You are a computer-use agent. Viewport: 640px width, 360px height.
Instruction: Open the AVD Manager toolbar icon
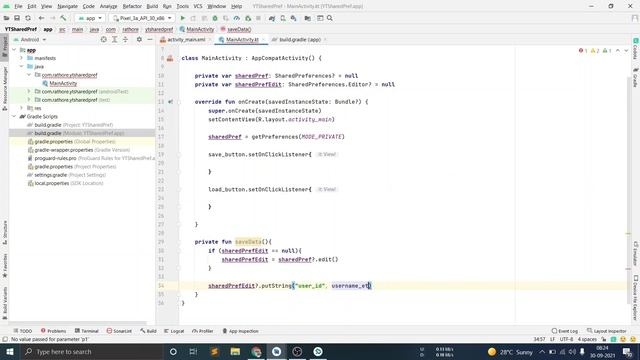click(283, 18)
